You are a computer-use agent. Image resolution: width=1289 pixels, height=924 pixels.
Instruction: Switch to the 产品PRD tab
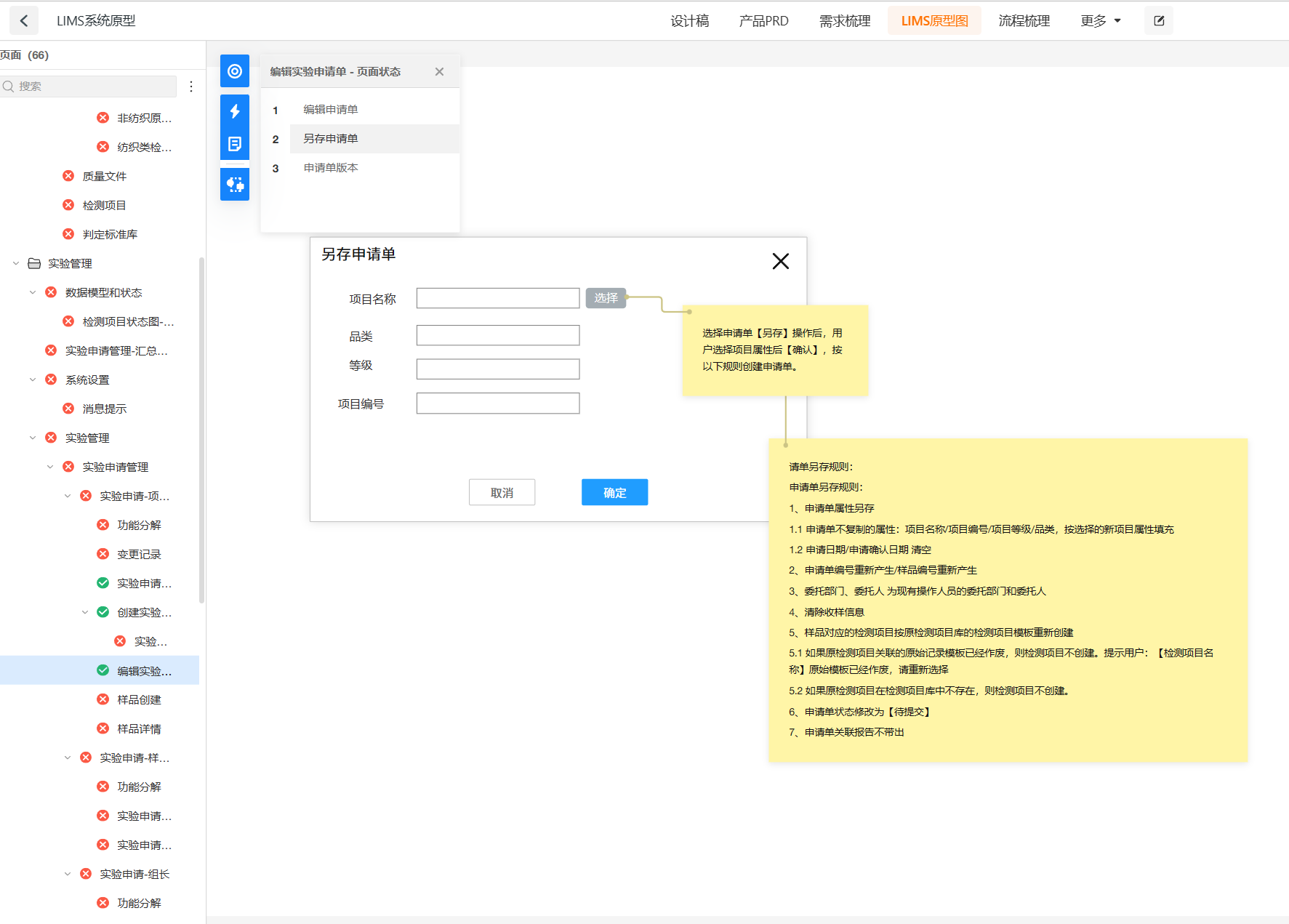(x=763, y=21)
